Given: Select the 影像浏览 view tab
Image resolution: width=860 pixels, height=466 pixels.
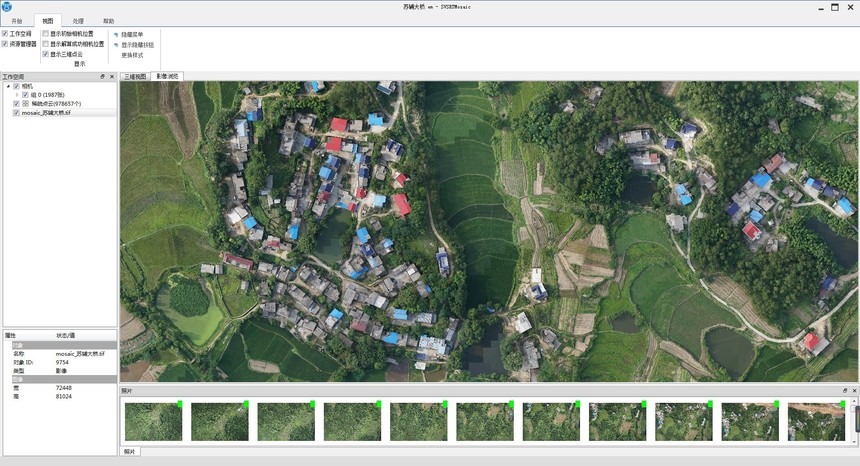Looking at the screenshot, I should 167,76.
